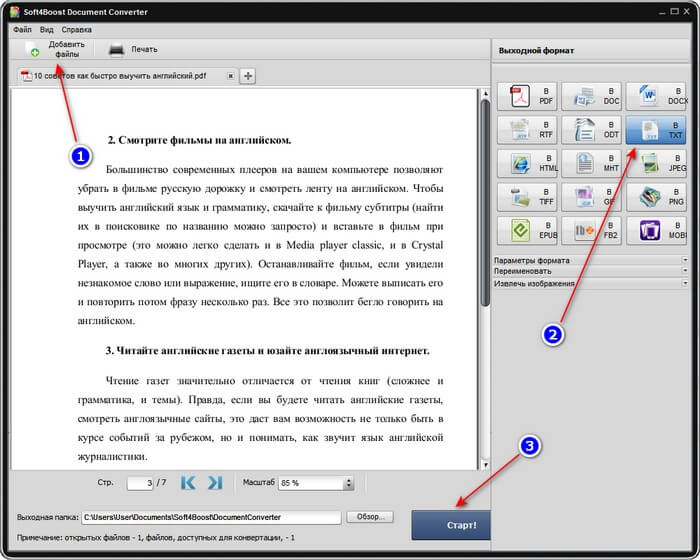Select the To RTF output format
The width and height of the screenshot is (700, 560).
(x=527, y=130)
